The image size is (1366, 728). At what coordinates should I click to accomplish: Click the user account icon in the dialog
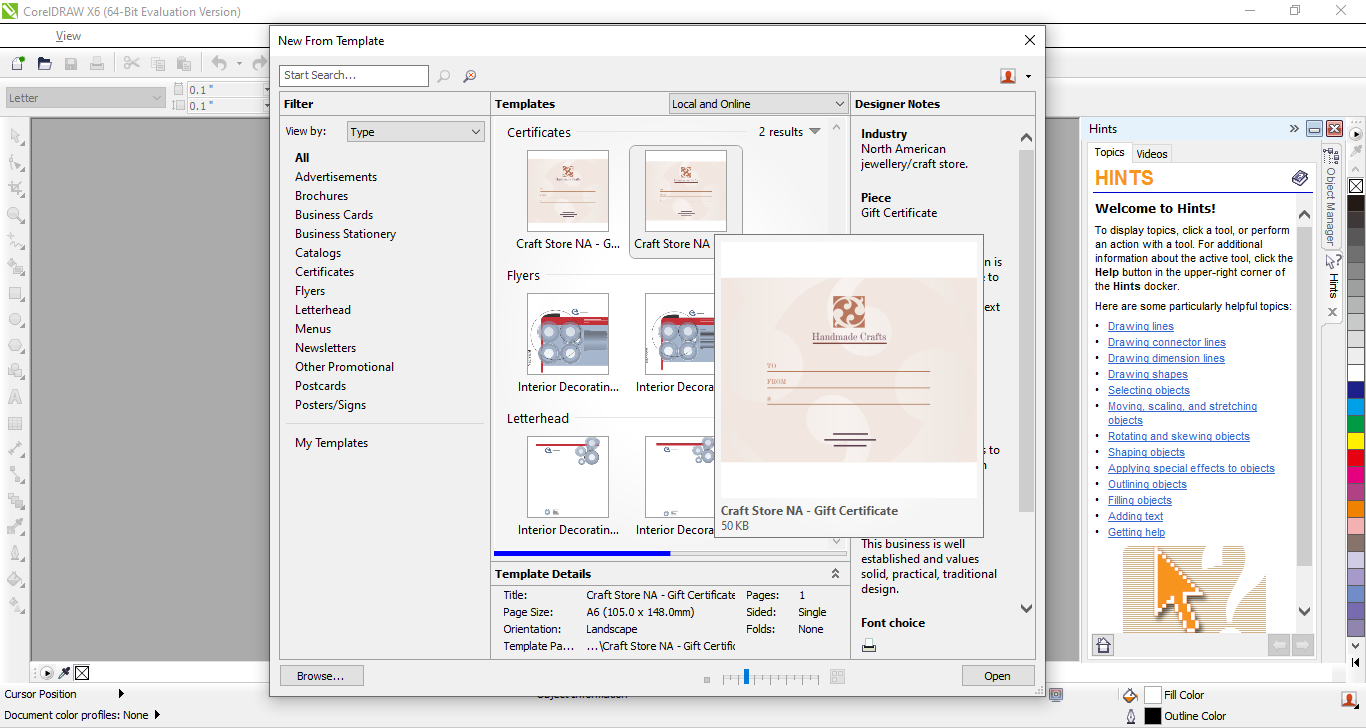pos(1008,76)
